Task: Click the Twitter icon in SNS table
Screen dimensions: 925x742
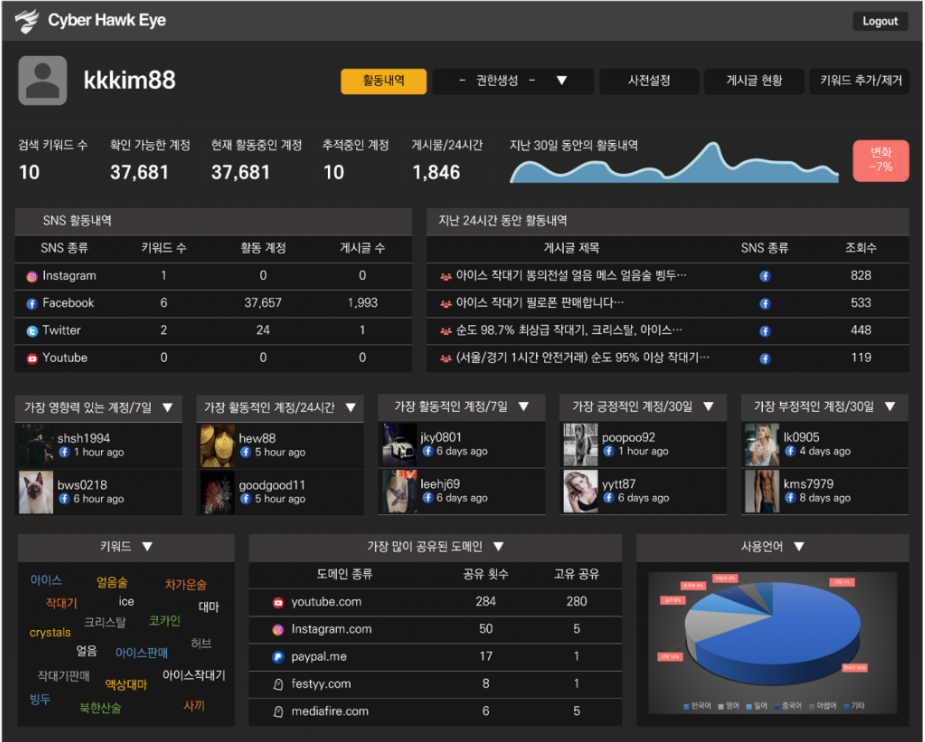Action: click(x=32, y=331)
